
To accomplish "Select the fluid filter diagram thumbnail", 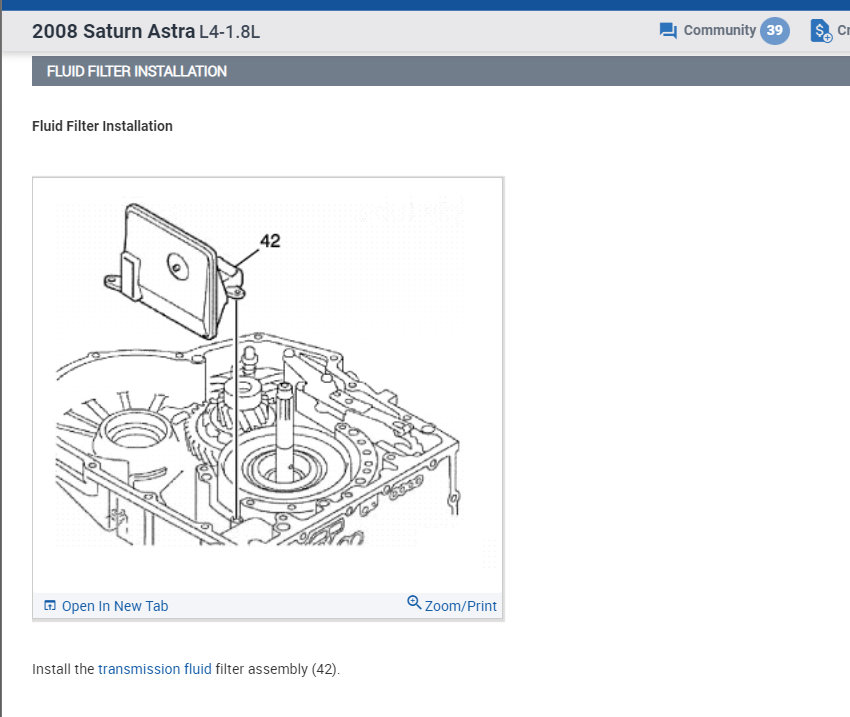I will [x=267, y=390].
